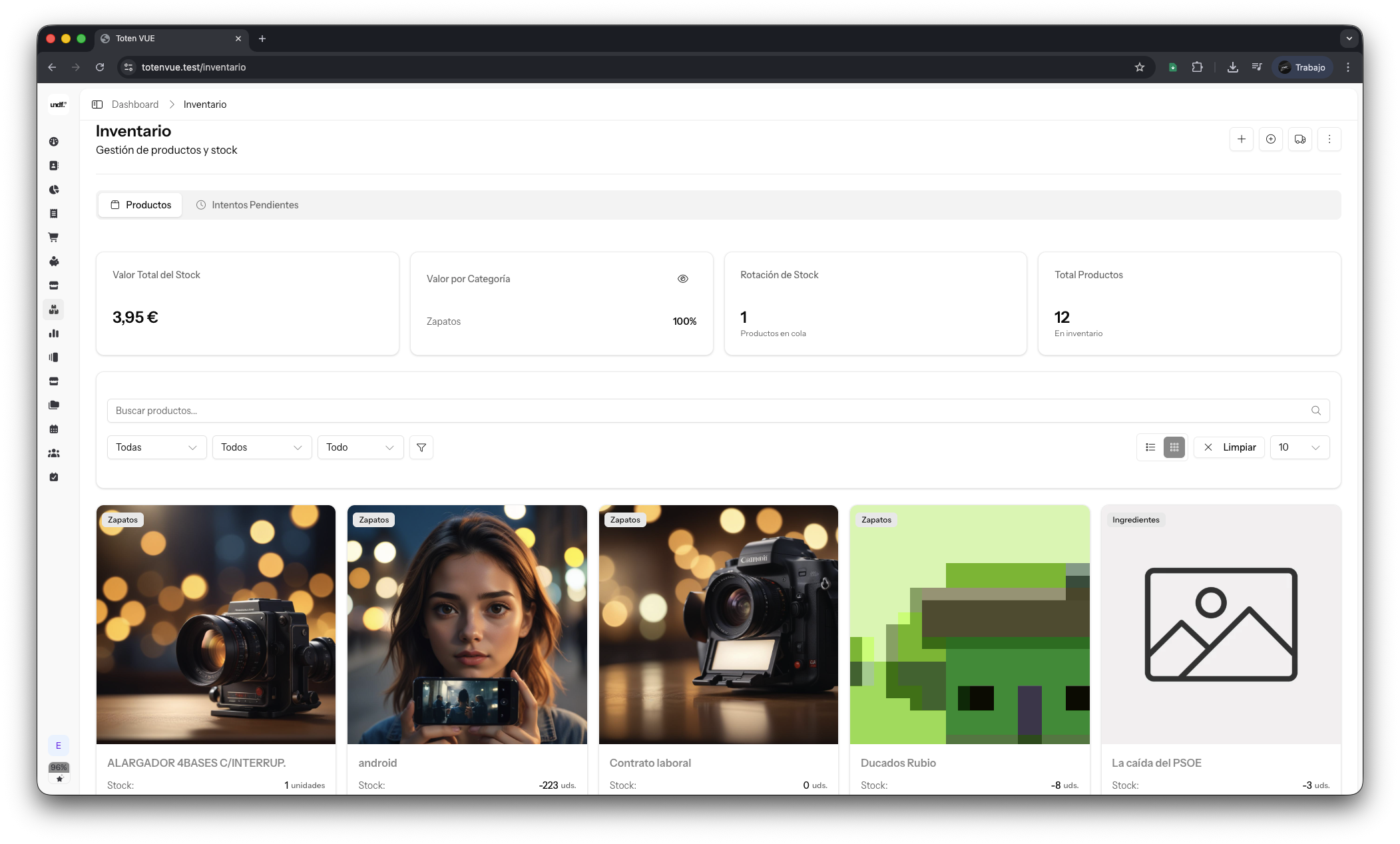Click the undf. logo in sidebar
Screen dimensions: 1400x844
point(59,105)
